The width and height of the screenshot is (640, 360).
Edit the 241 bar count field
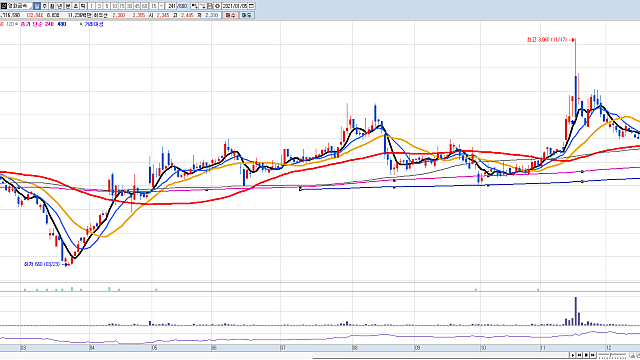[171, 6]
